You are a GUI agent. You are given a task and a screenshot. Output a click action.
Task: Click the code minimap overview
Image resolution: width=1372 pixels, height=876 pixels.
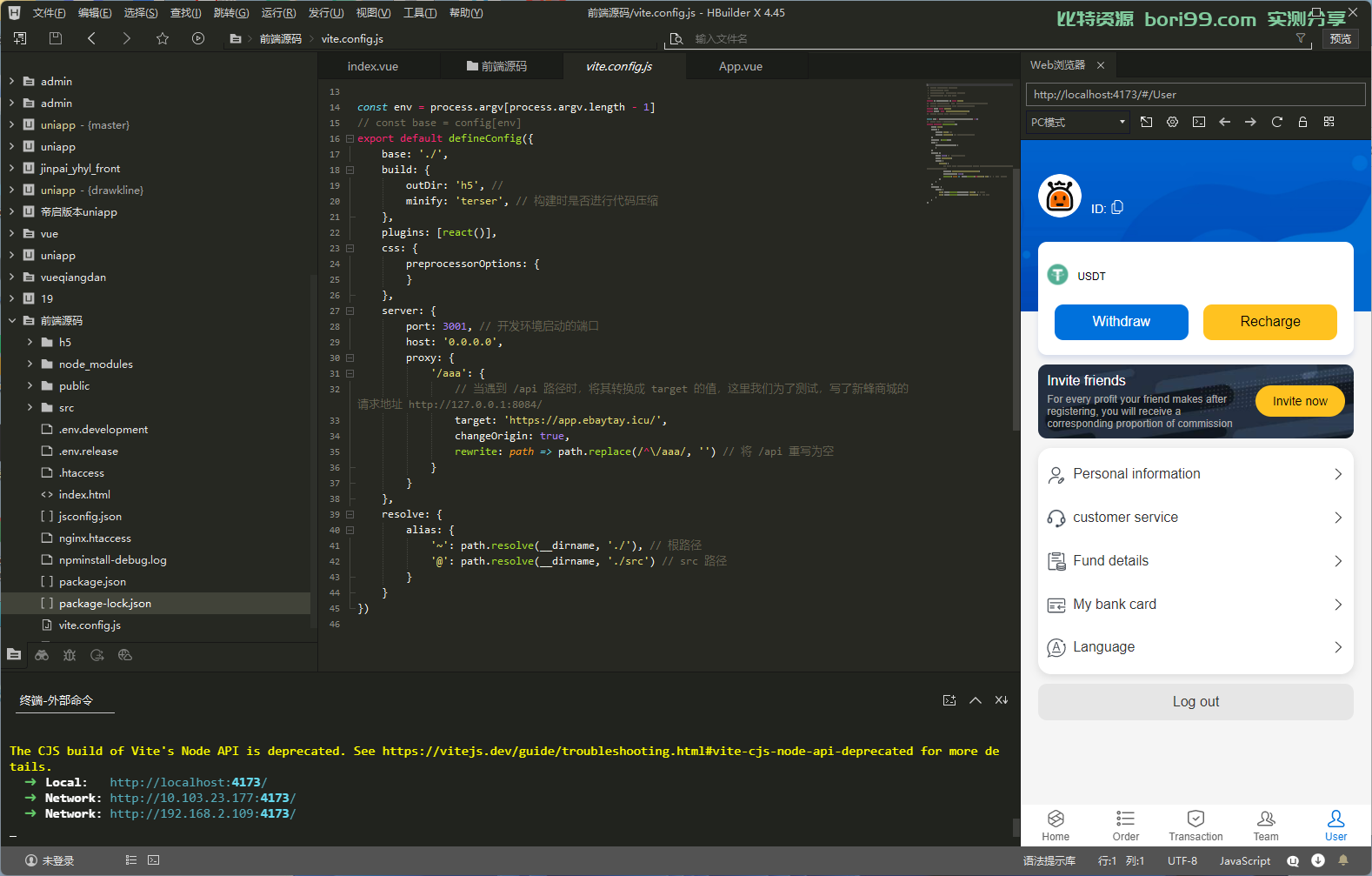(969, 144)
